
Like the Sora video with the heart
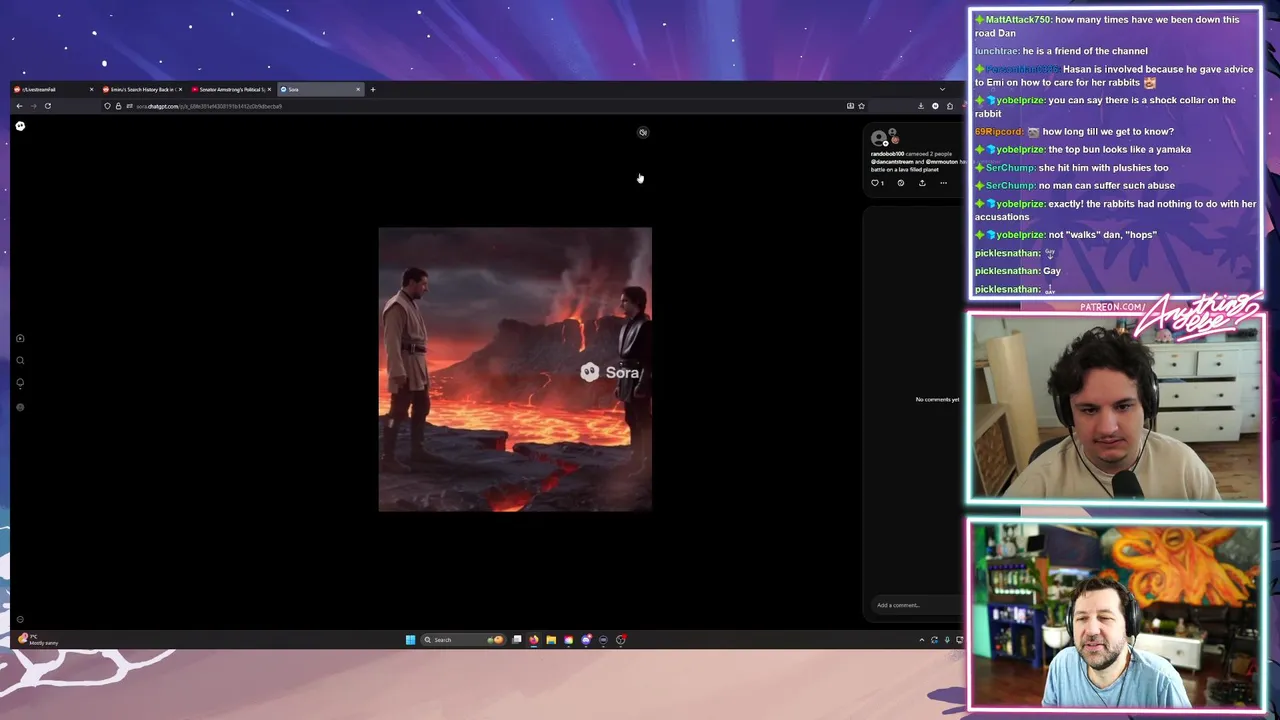(x=877, y=183)
